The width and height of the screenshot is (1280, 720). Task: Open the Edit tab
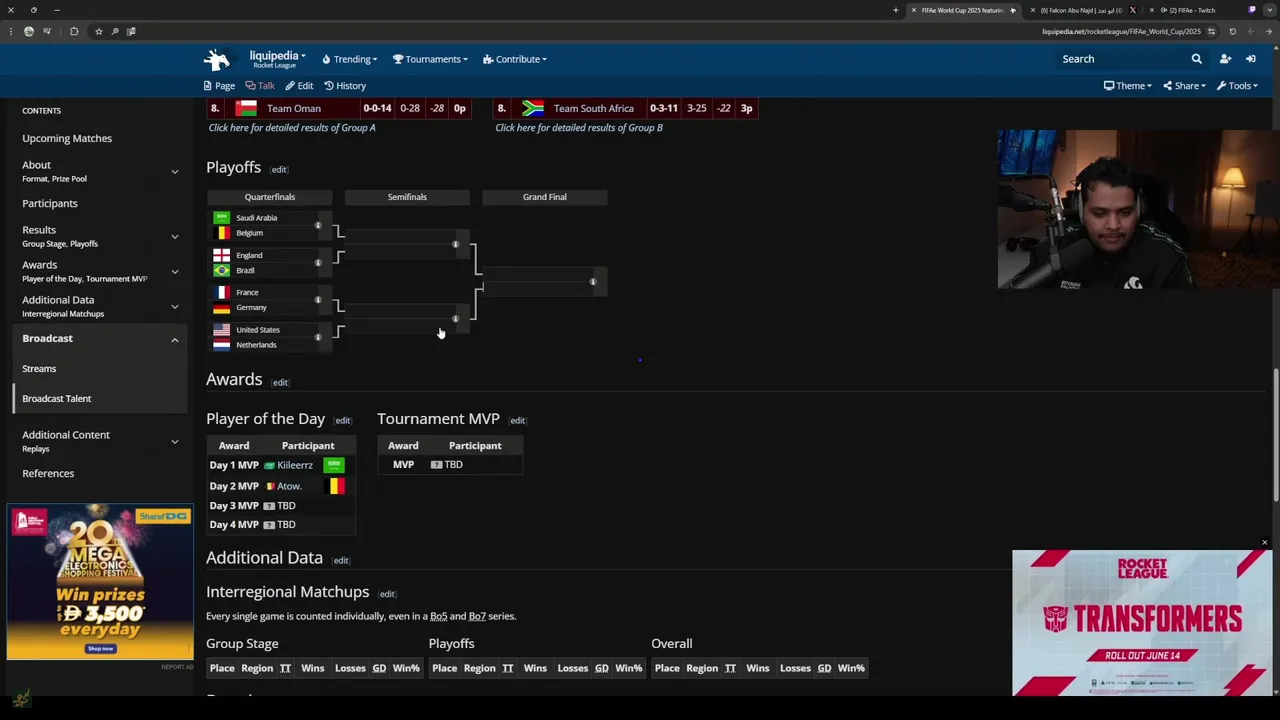coord(299,86)
